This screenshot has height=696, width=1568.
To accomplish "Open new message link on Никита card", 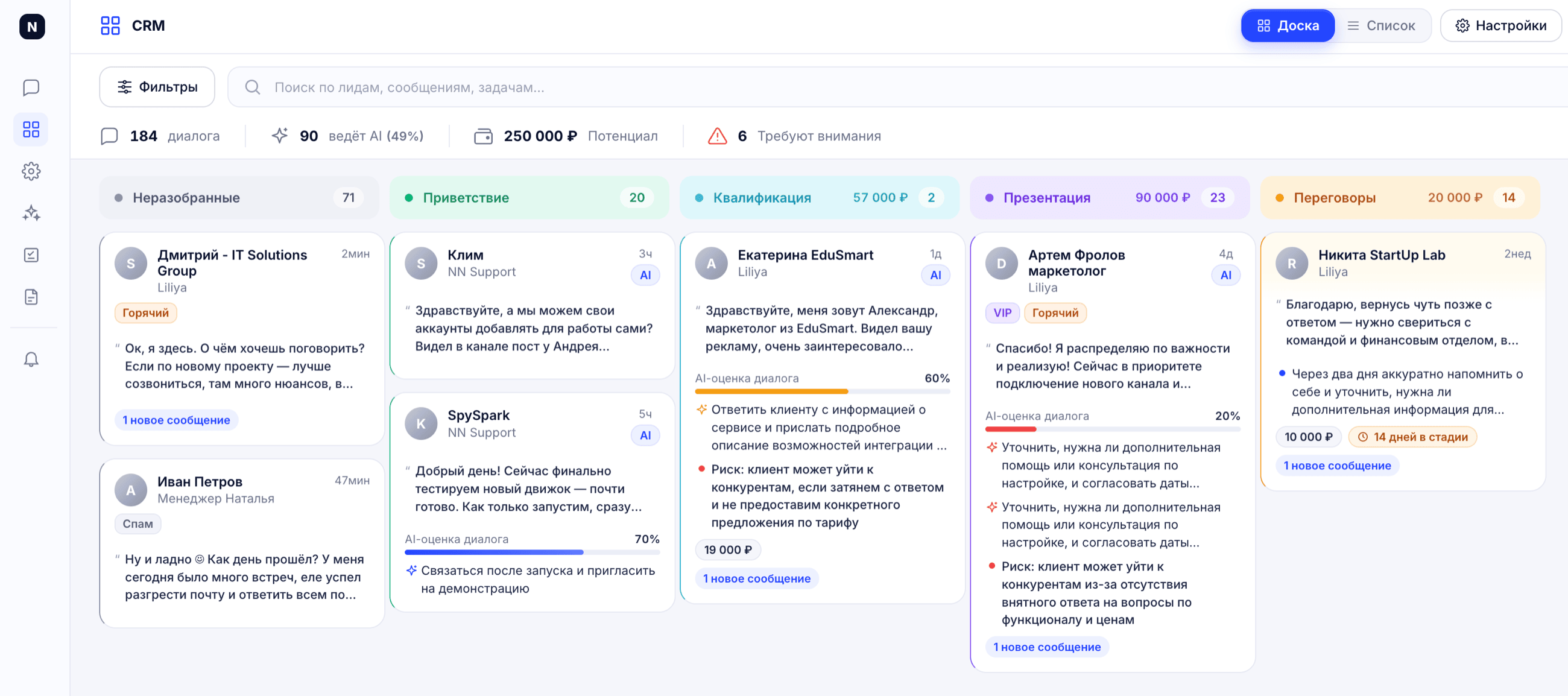I will [x=1337, y=465].
